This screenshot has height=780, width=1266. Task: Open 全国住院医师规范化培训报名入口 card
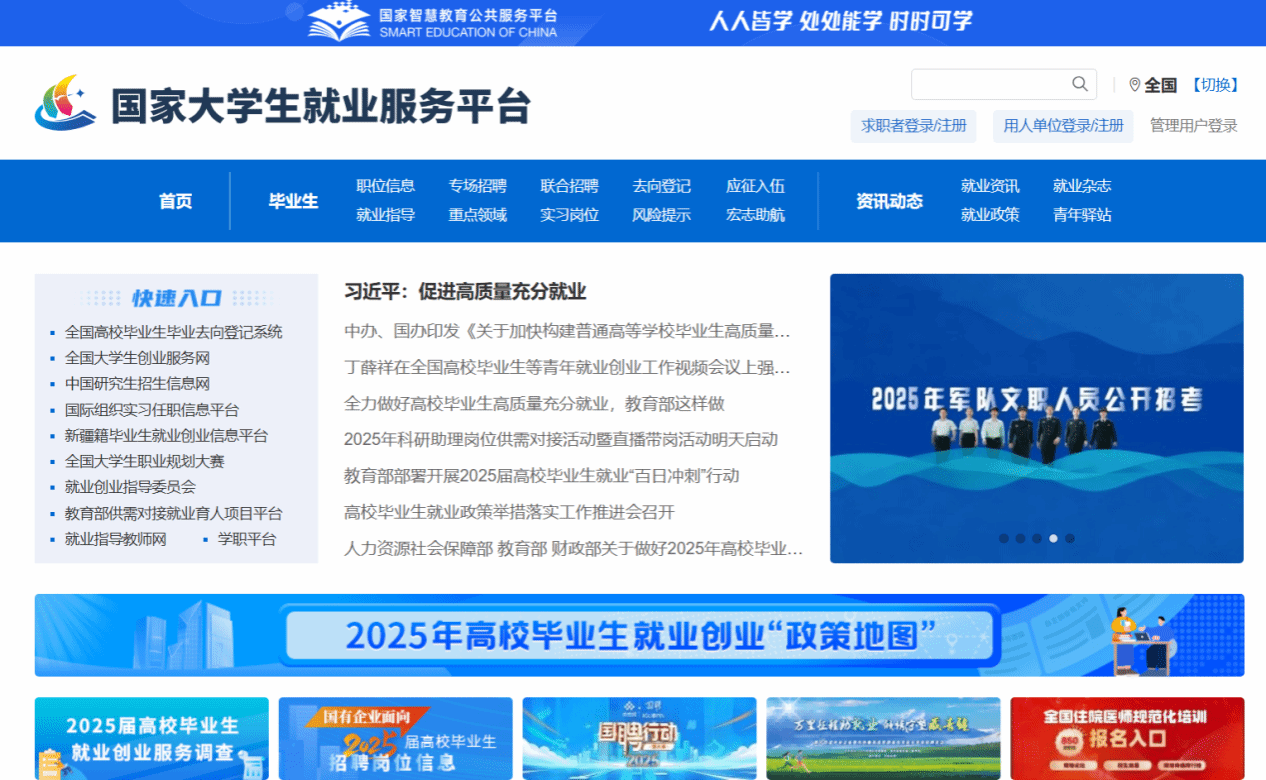tap(1128, 739)
